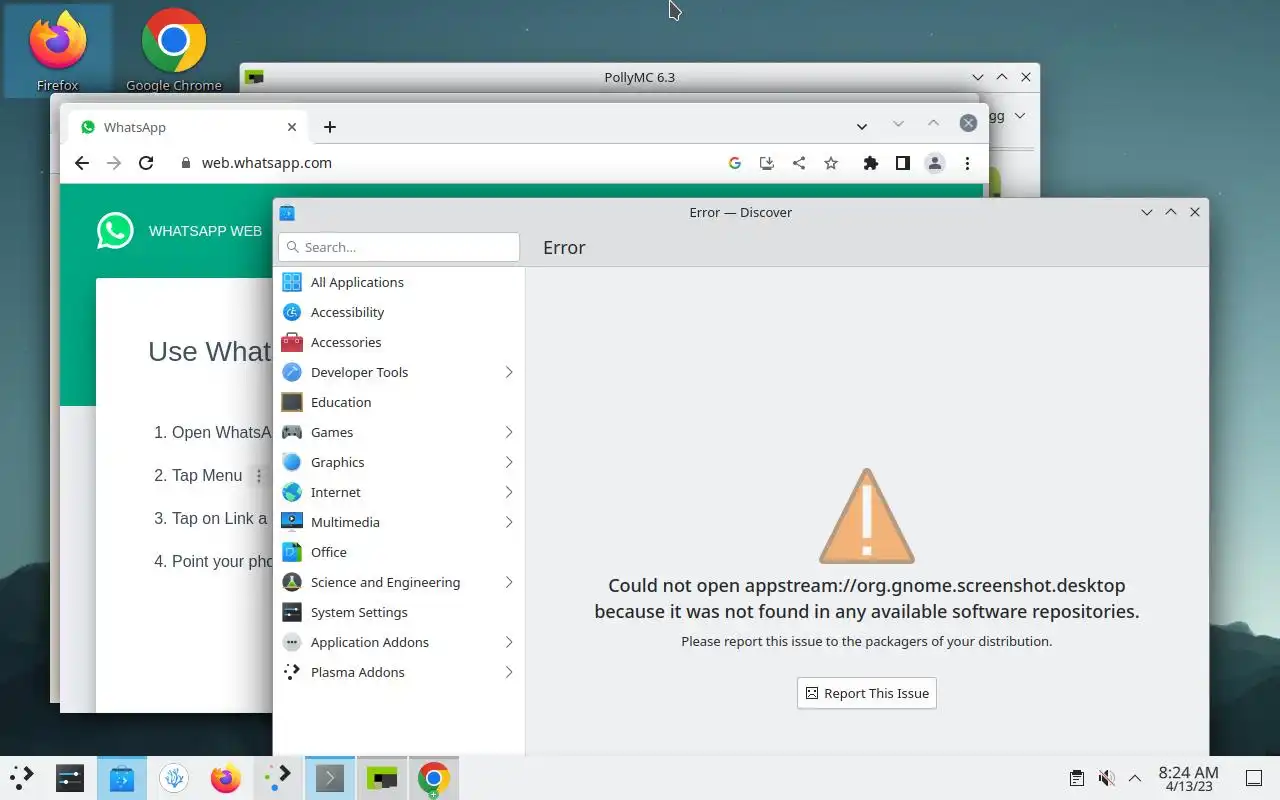
Task: Select the Education chalkboard icon
Action: (x=292, y=402)
